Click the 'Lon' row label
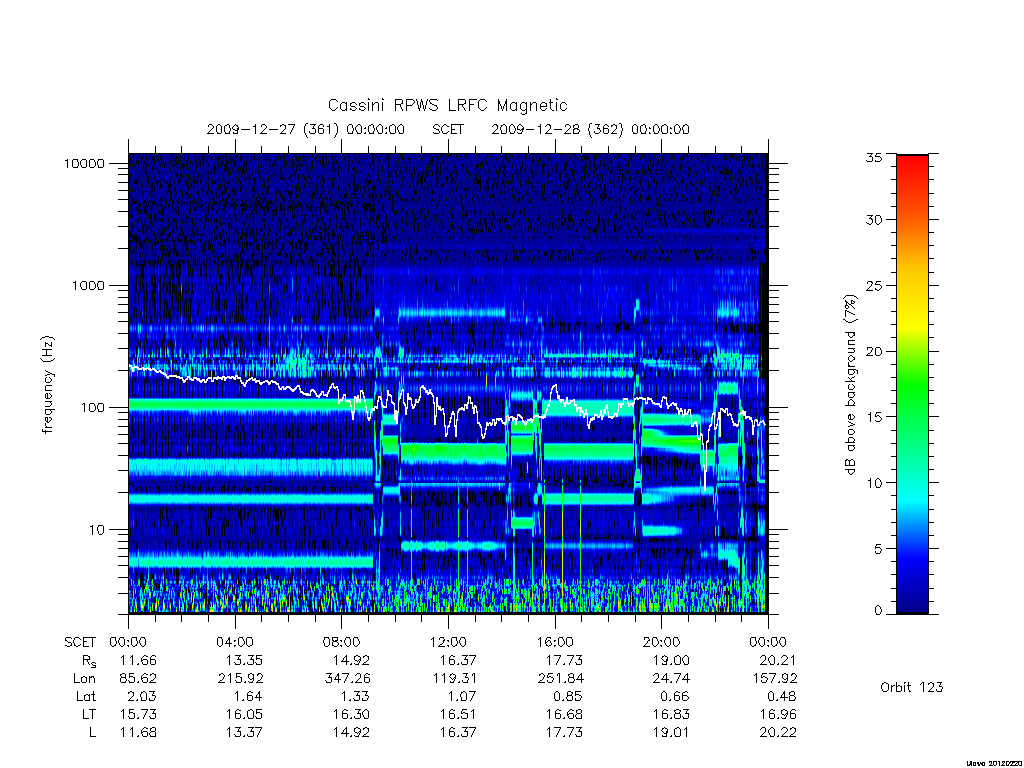Viewport: 1024px width, 768px height. [x=84, y=679]
